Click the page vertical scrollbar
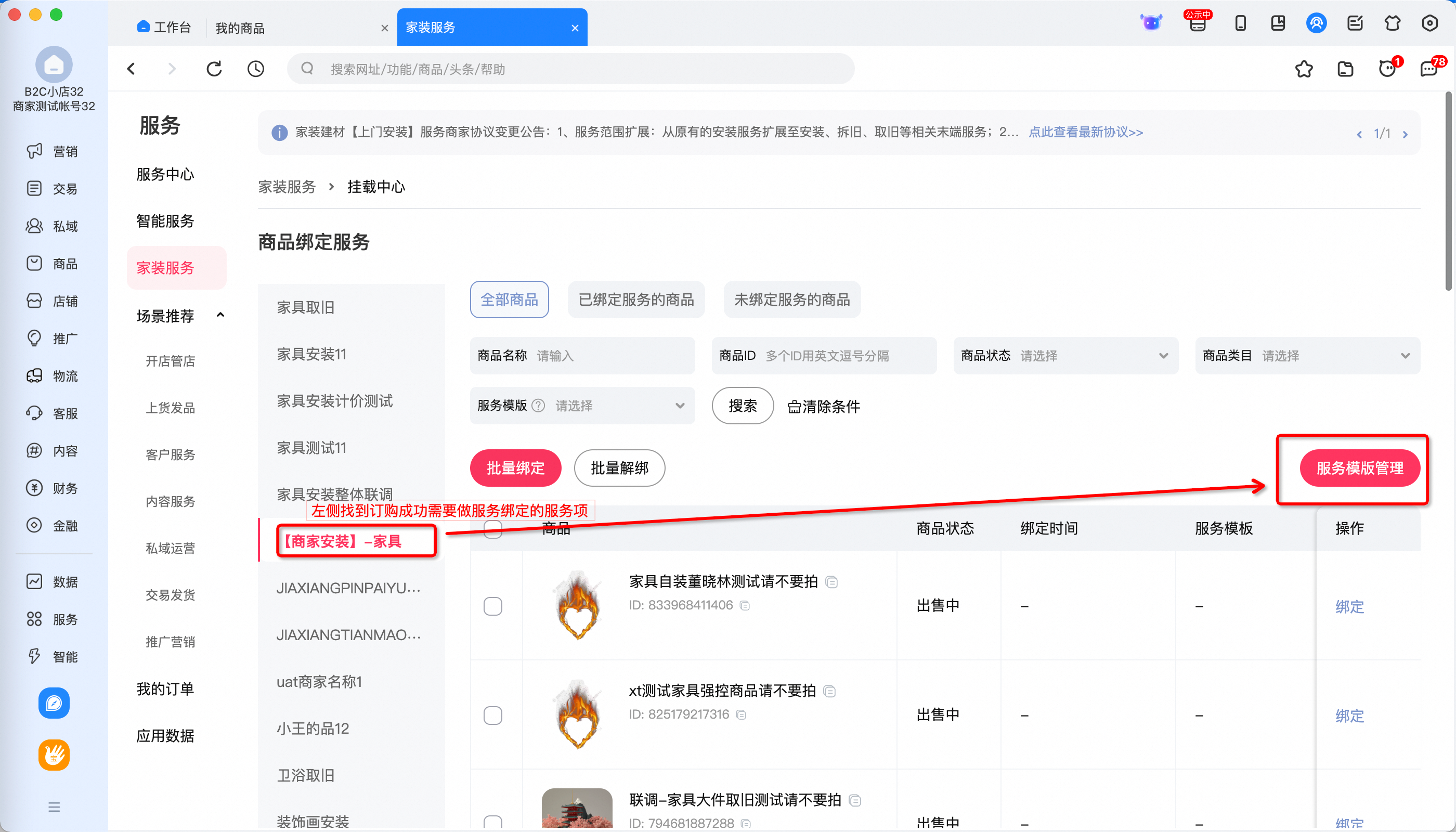 (1449, 191)
